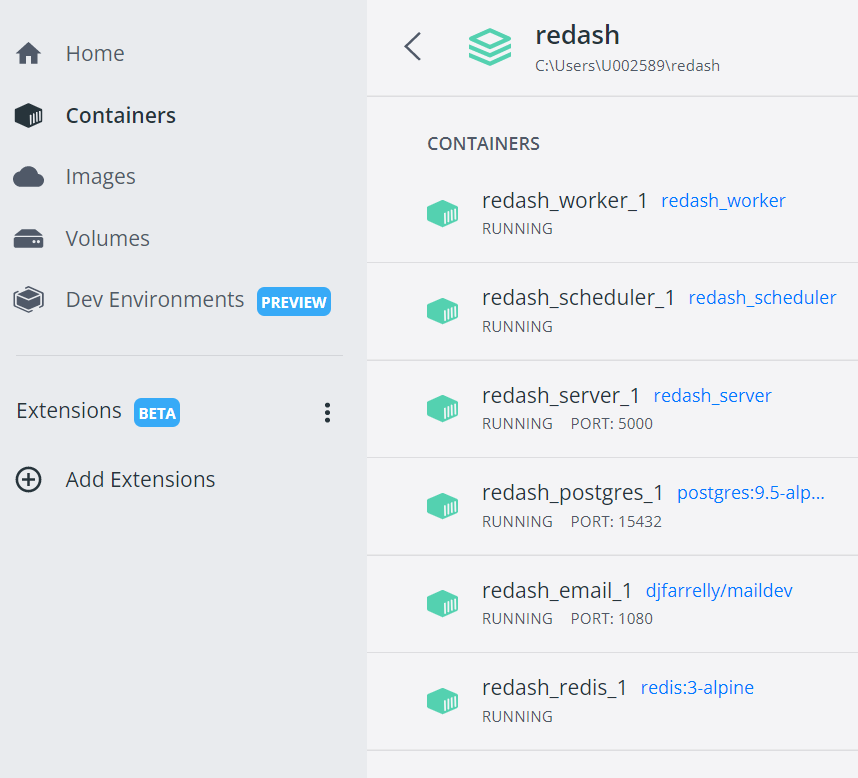
Task: Select Dev Environments in the sidebar
Action: pos(155,300)
